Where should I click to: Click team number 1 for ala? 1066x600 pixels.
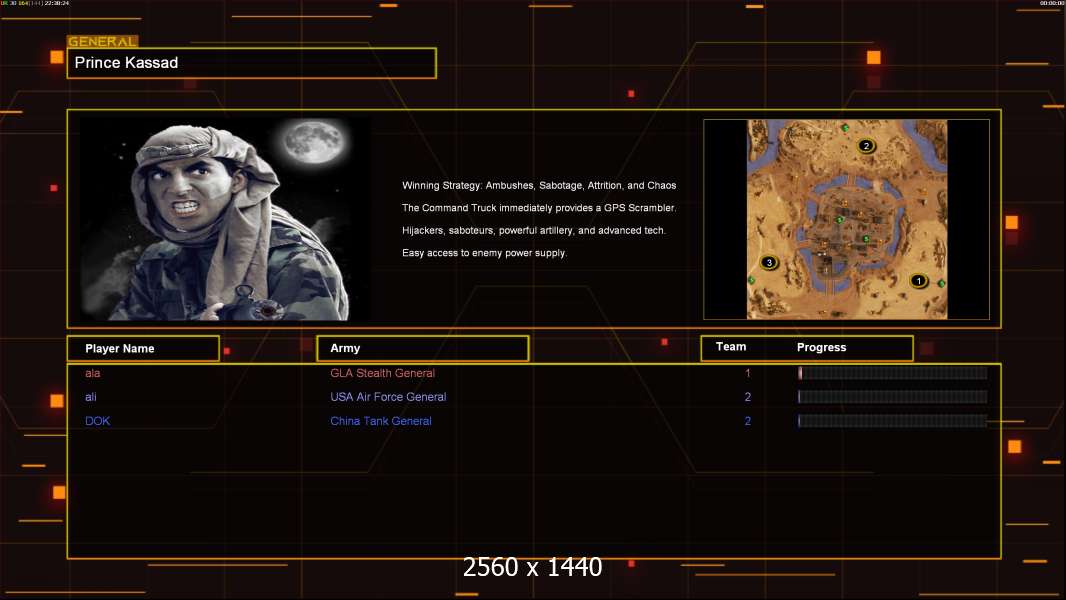(748, 373)
